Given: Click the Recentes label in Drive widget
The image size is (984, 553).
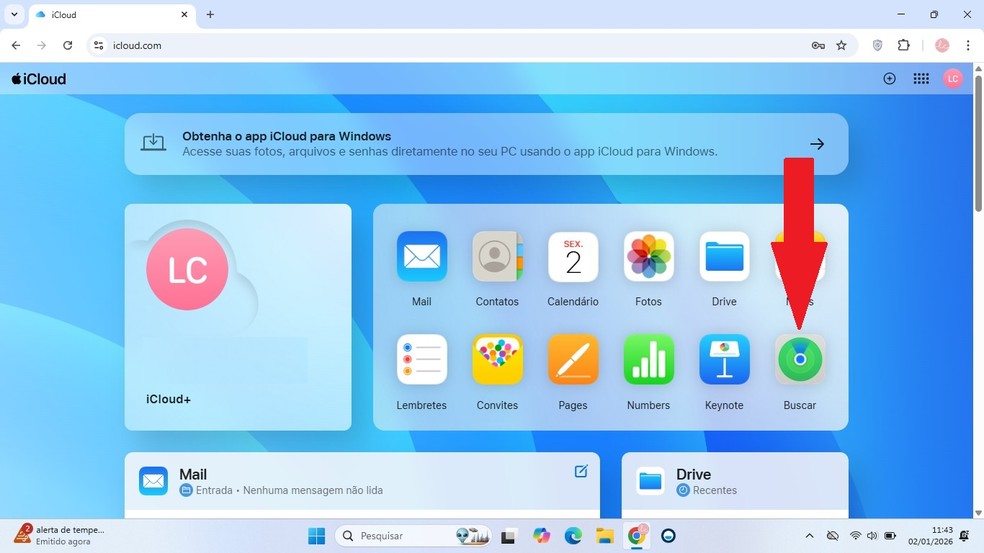Looking at the screenshot, I should pos(715,490).
